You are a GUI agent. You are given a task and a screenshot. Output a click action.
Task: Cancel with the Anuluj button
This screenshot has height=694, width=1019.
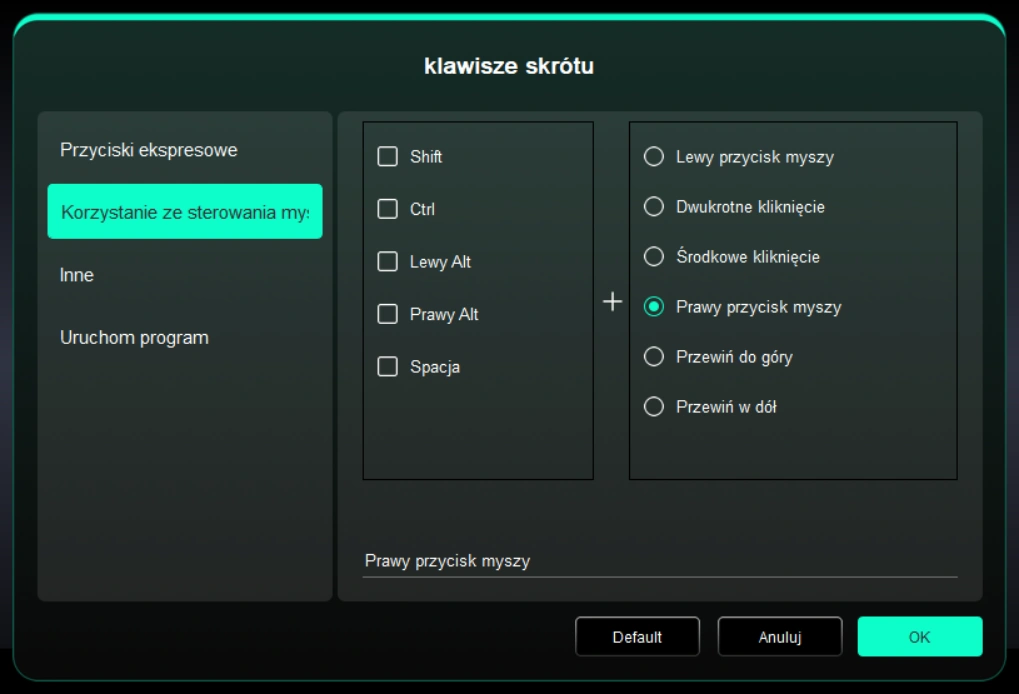click(x=780, y=637)
